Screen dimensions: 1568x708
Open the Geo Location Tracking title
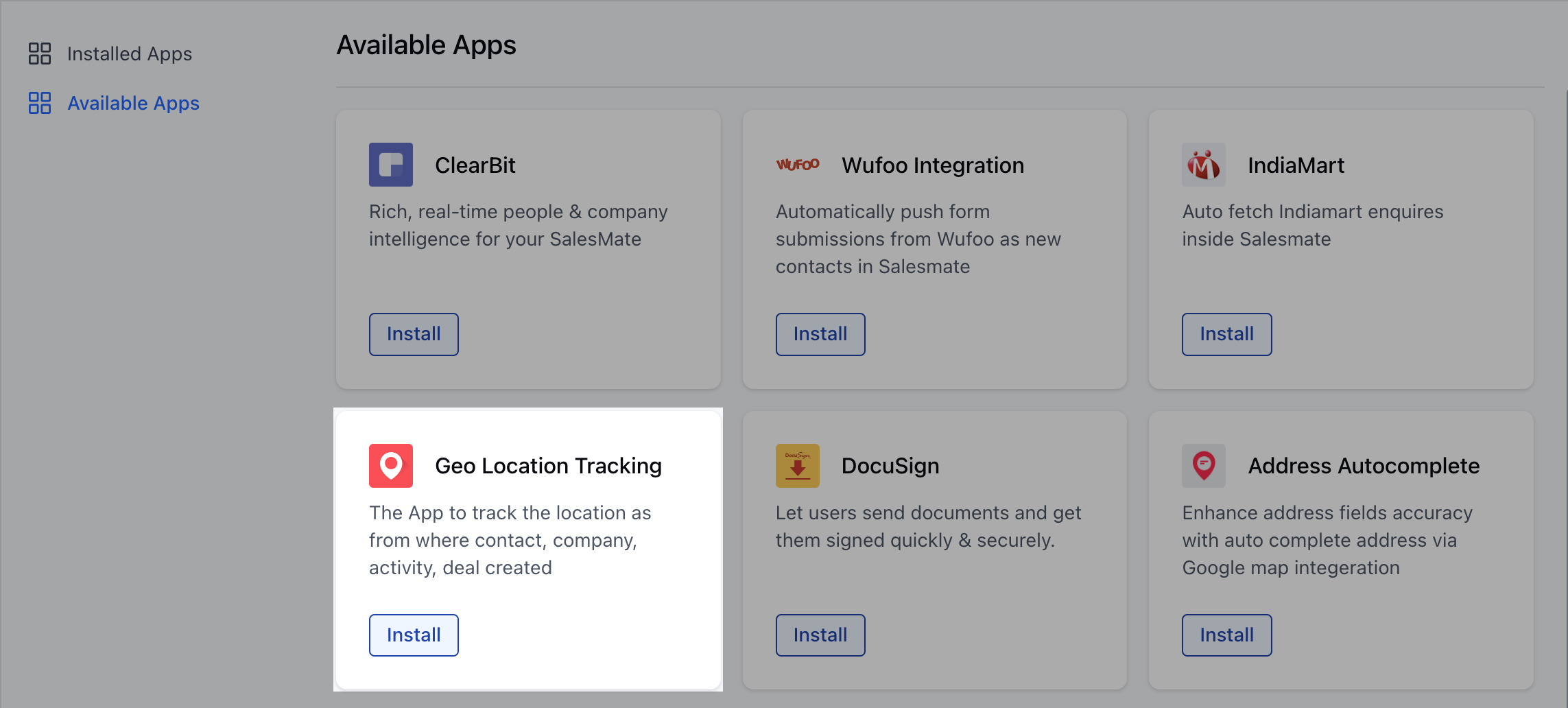click(x=549, y=466)
